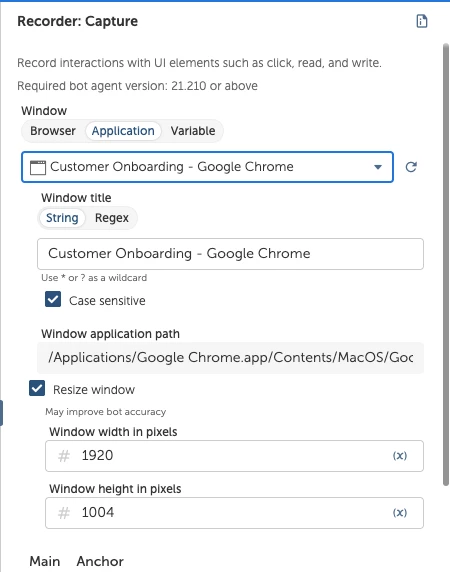The image size is (450, 572).
Task: Click the hash icon in height field
Action: (64, 513)
